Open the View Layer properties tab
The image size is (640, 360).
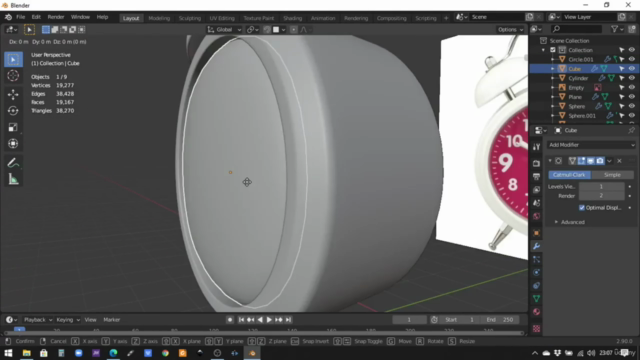pos(536,190)
